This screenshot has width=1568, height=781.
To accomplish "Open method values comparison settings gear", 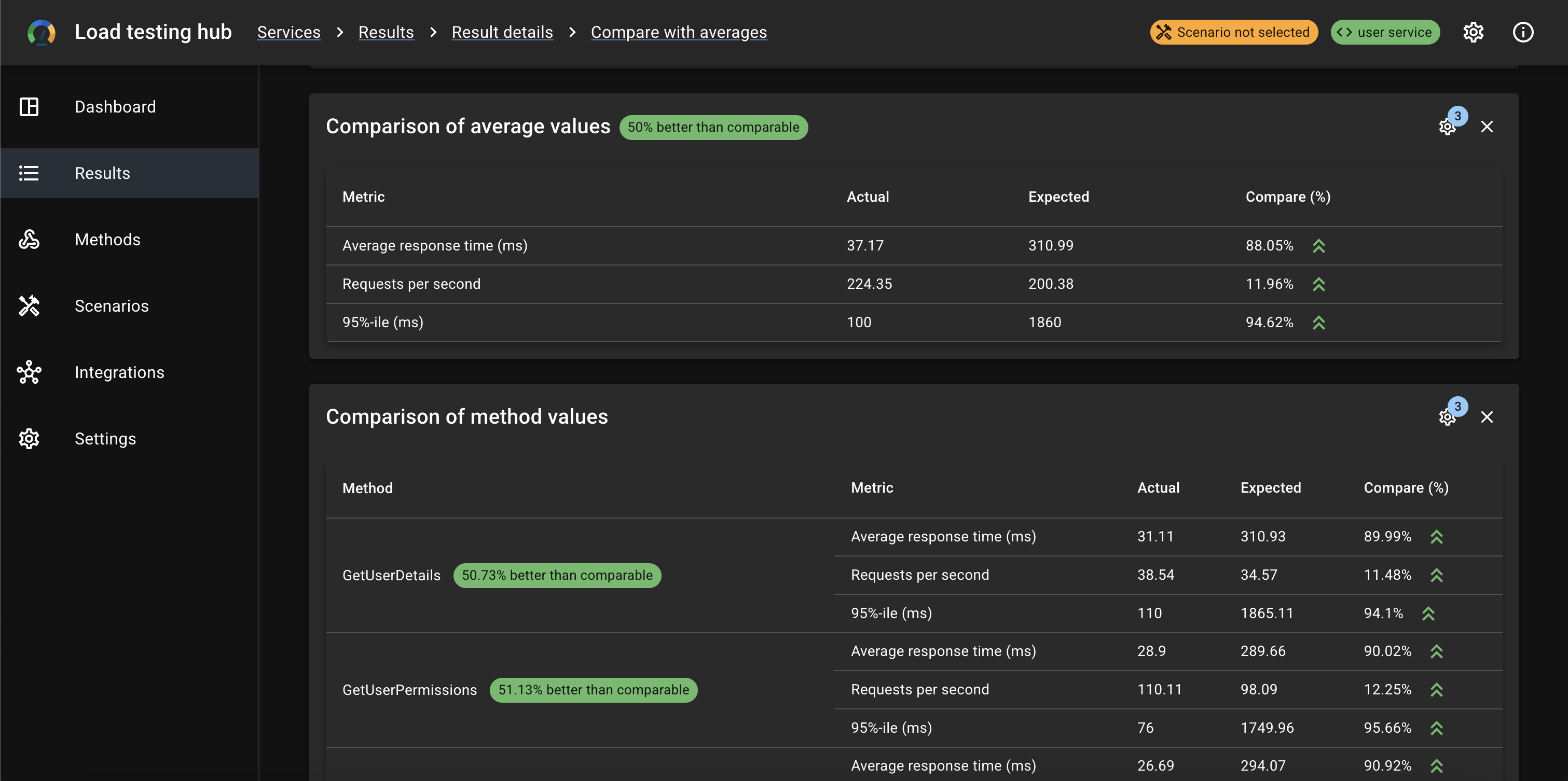I will pos(1448,416).
